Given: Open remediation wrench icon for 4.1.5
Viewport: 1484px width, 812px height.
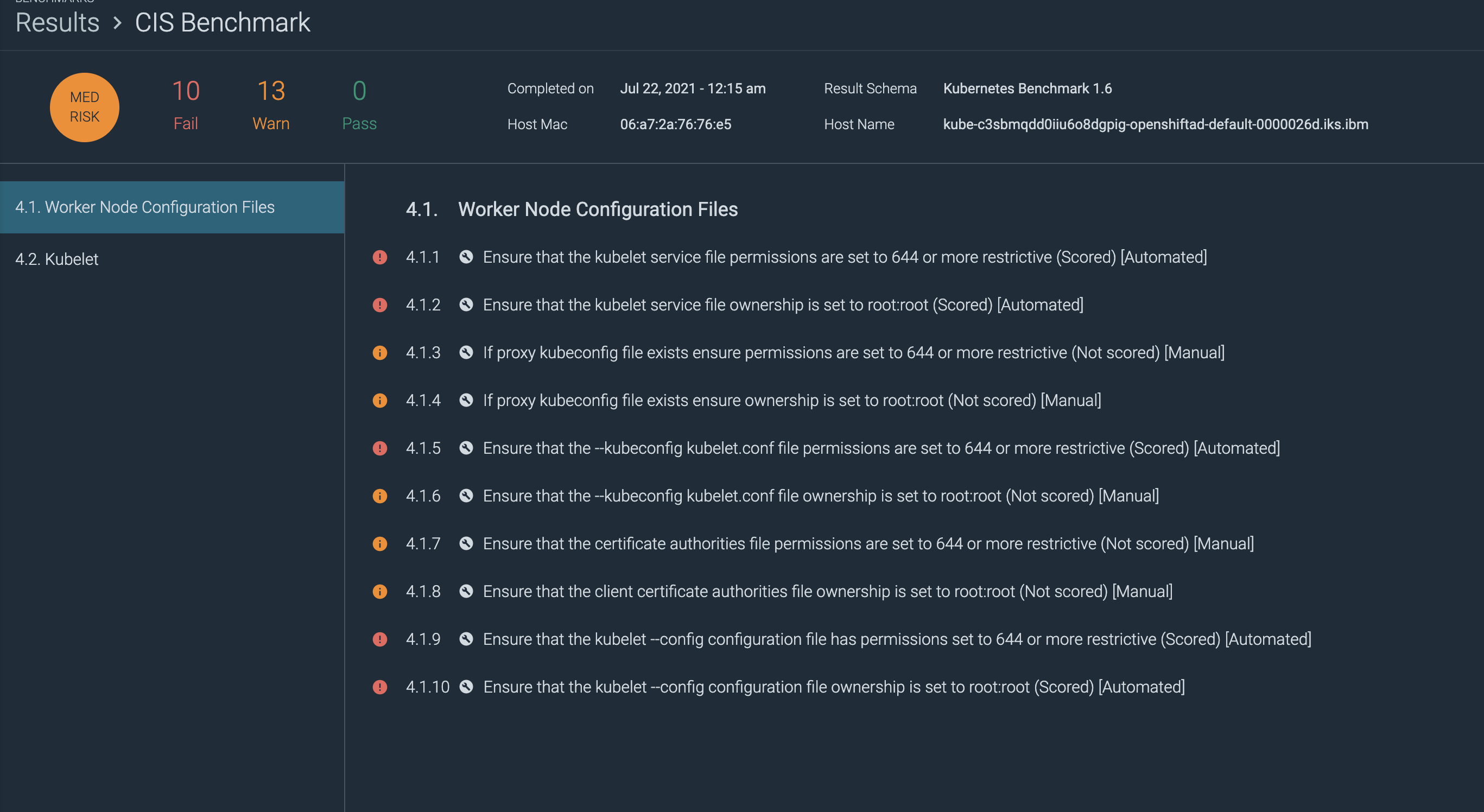Looking at the screenshot, I should [x=466, y=448].
